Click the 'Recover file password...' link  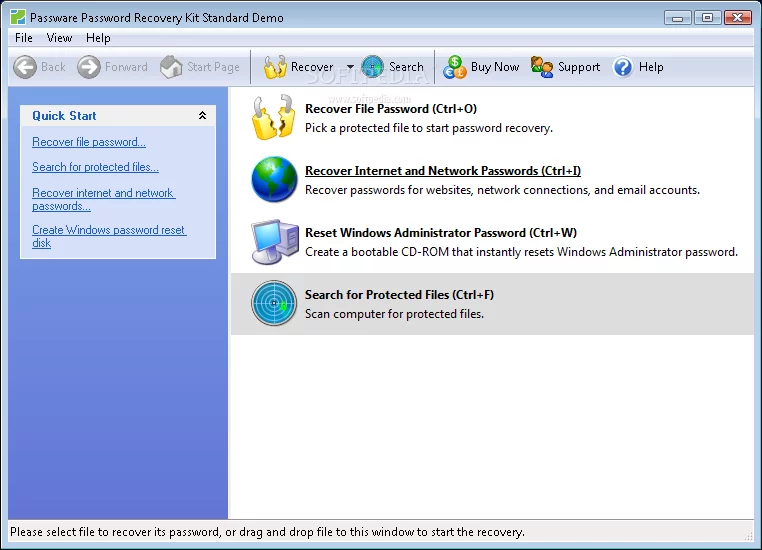click(89, 142)
